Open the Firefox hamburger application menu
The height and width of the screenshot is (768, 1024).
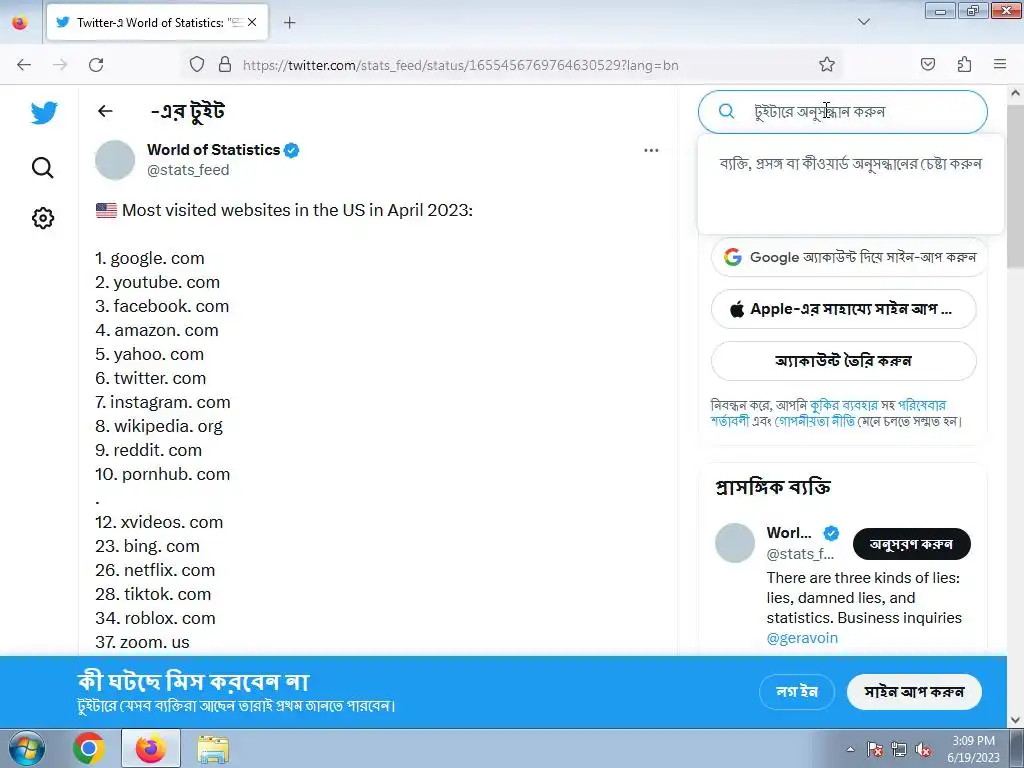(x=1000, y=64)
